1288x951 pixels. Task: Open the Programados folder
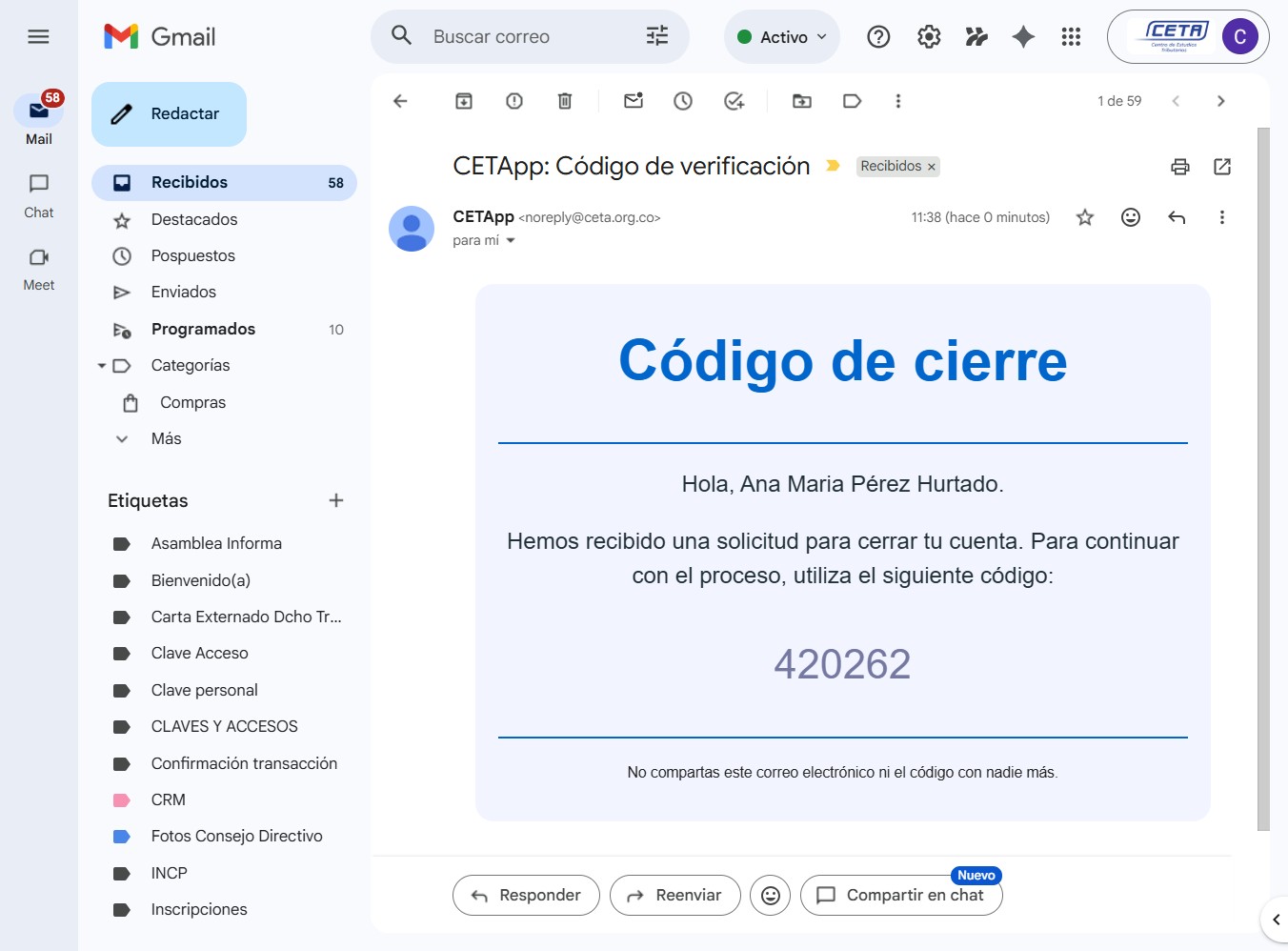[x=224, y=329]
